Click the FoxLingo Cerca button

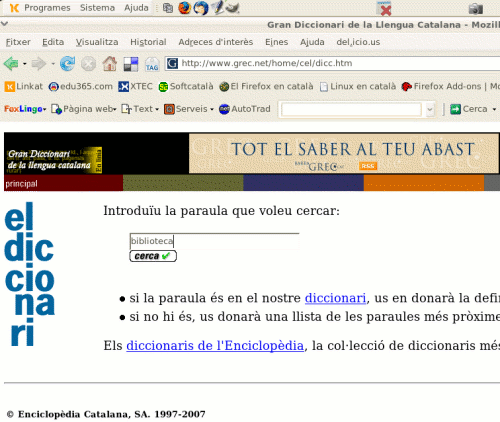(469, 109)
